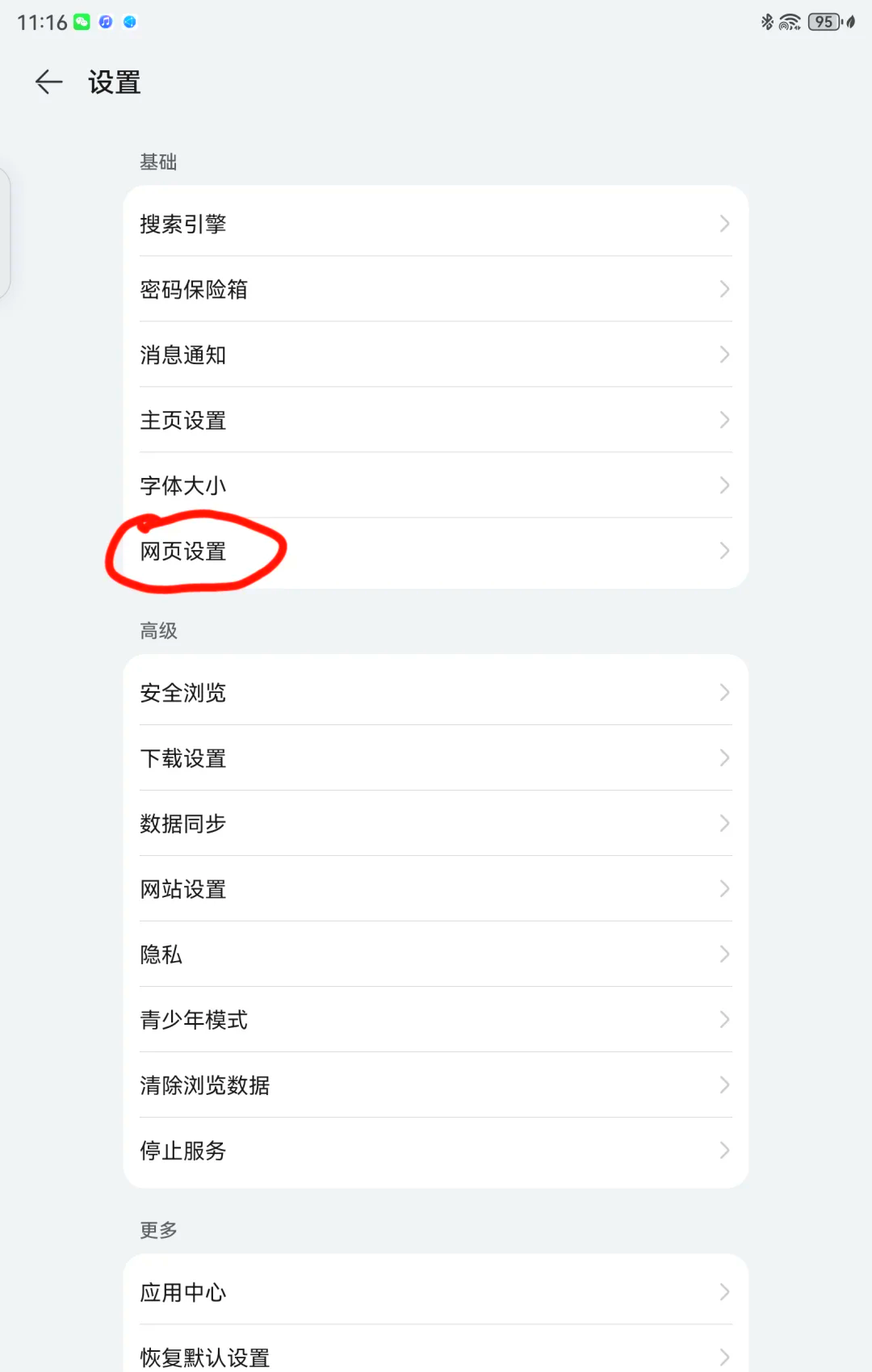The image size is (872, 1372).
Task: Tap the browser globe icon in status bar
Action: click(129, 21)
